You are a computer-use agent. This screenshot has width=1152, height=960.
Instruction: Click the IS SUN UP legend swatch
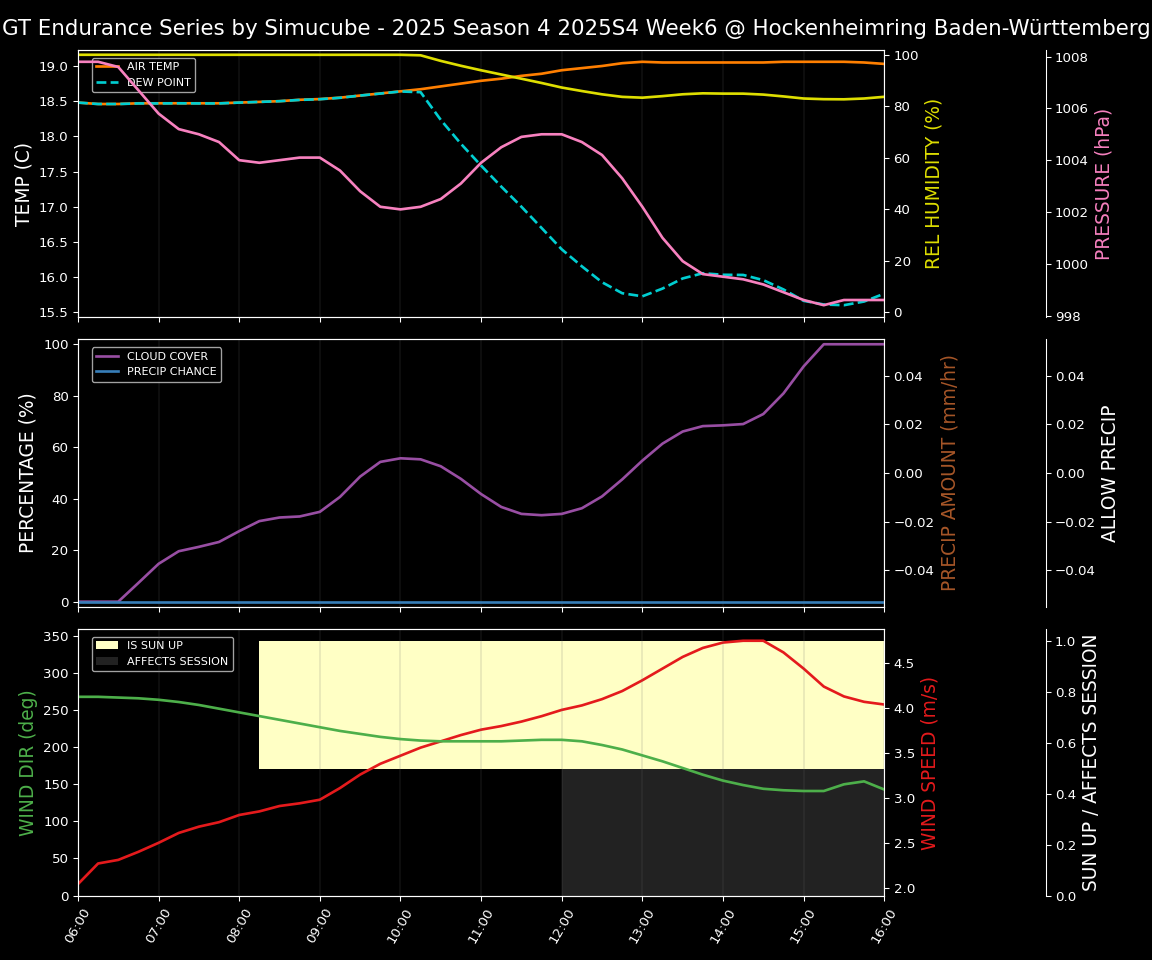[x=107, y=646]
